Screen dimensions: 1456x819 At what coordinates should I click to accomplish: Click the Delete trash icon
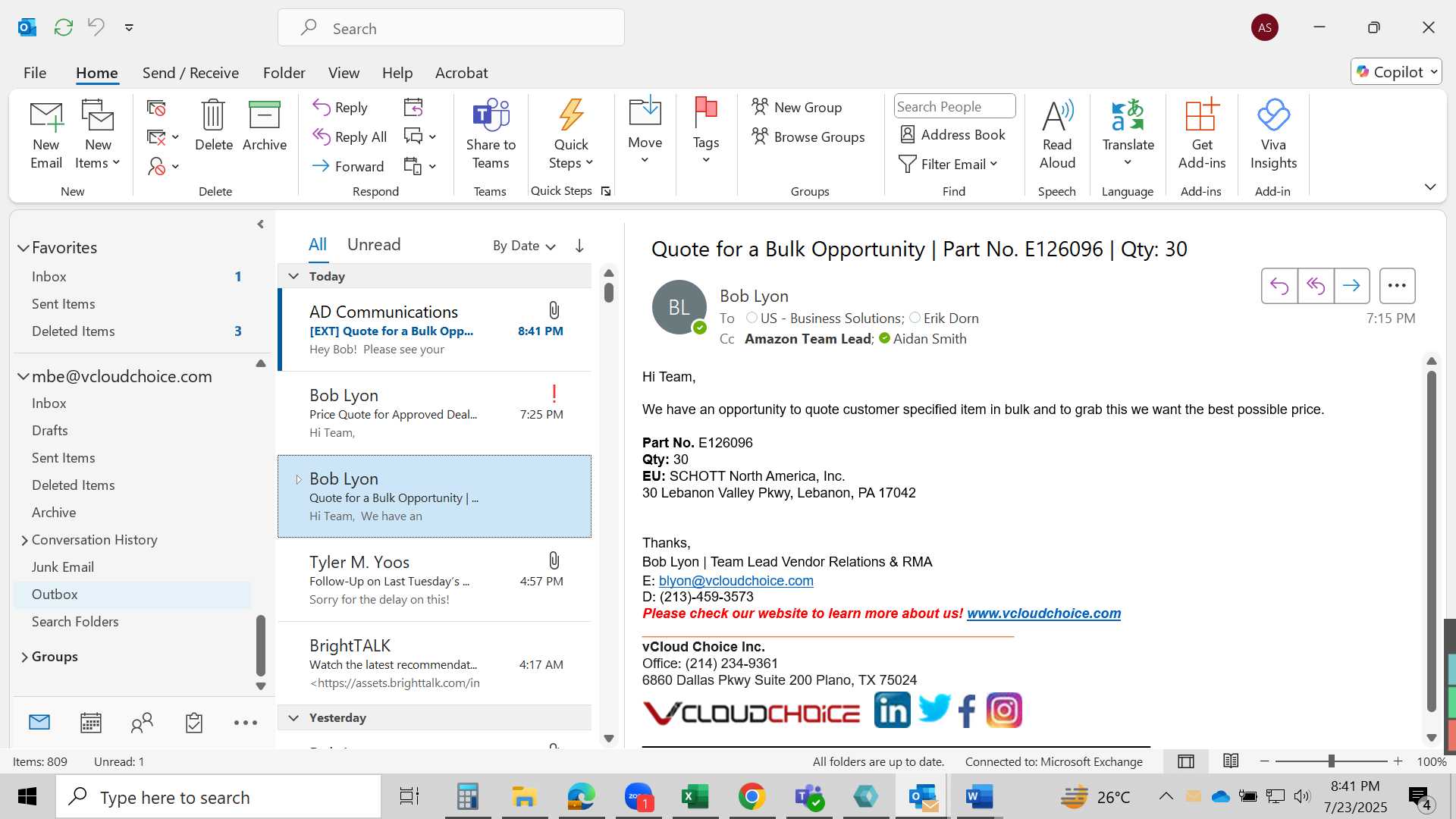click(213, 126)
